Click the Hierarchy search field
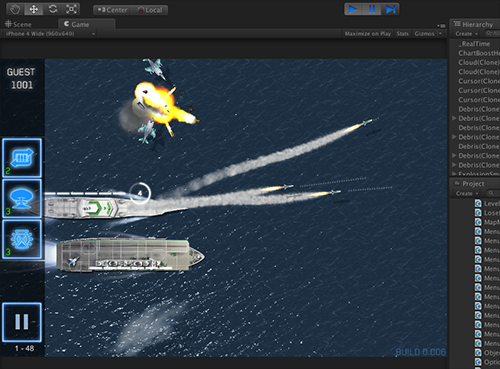The width and height of the screenshot is (500, 369). point(492,34)
